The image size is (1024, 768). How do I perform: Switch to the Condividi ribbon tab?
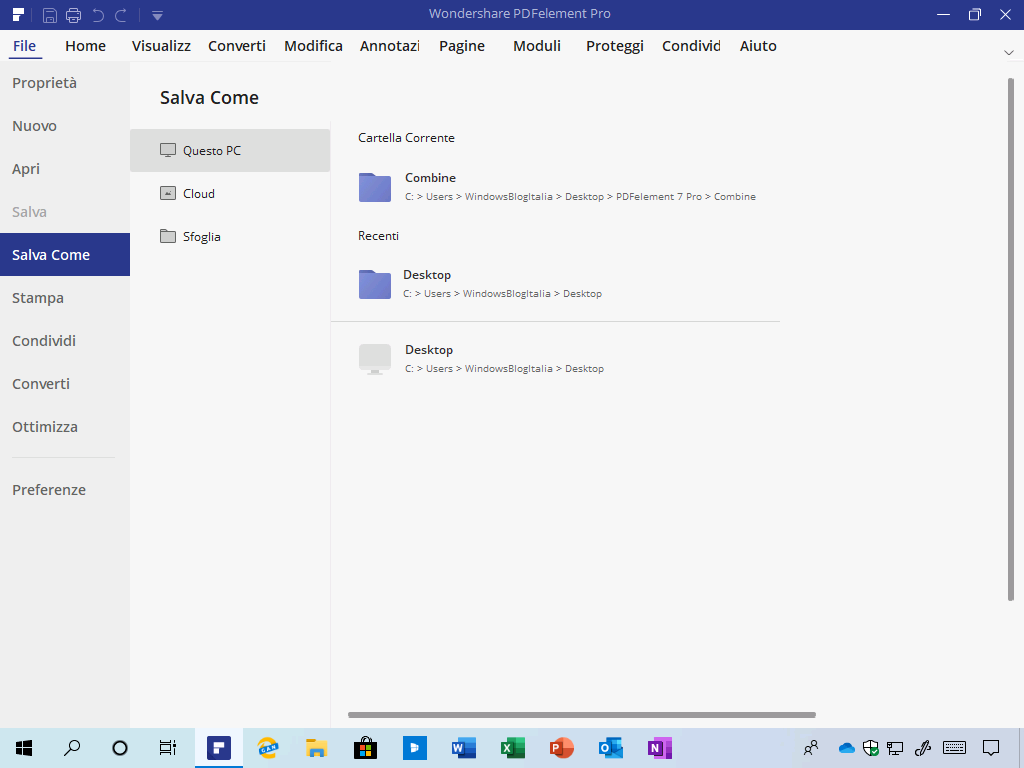pyautogui.click(x=691, y=46)
